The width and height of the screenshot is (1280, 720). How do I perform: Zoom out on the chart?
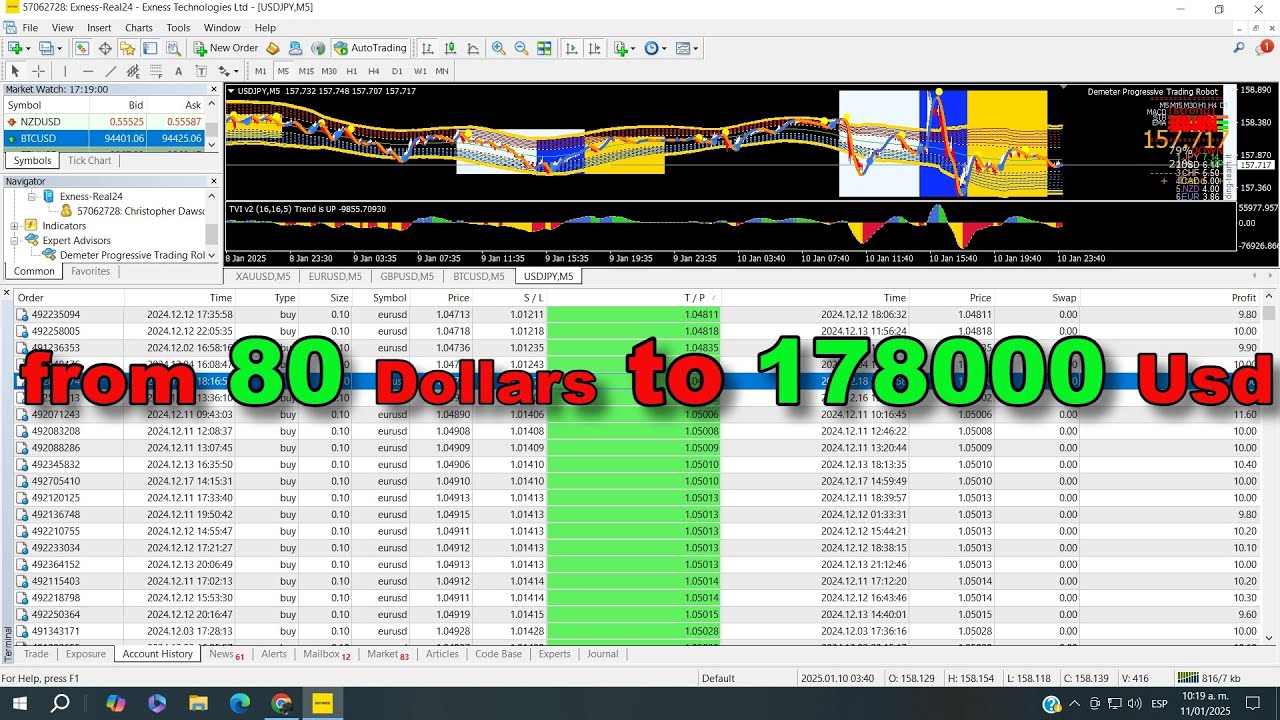click(x=521, y=48)
